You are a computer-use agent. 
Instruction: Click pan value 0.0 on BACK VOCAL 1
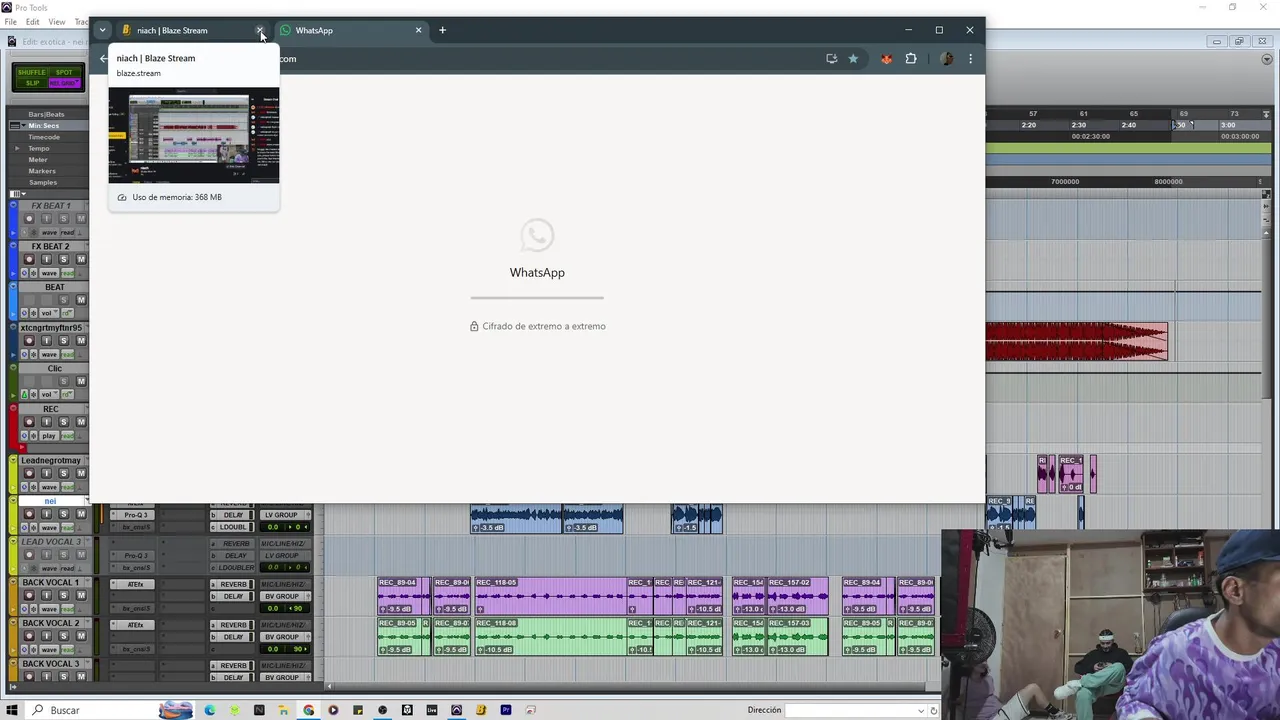pyautogui.click(x=272, y=608)
